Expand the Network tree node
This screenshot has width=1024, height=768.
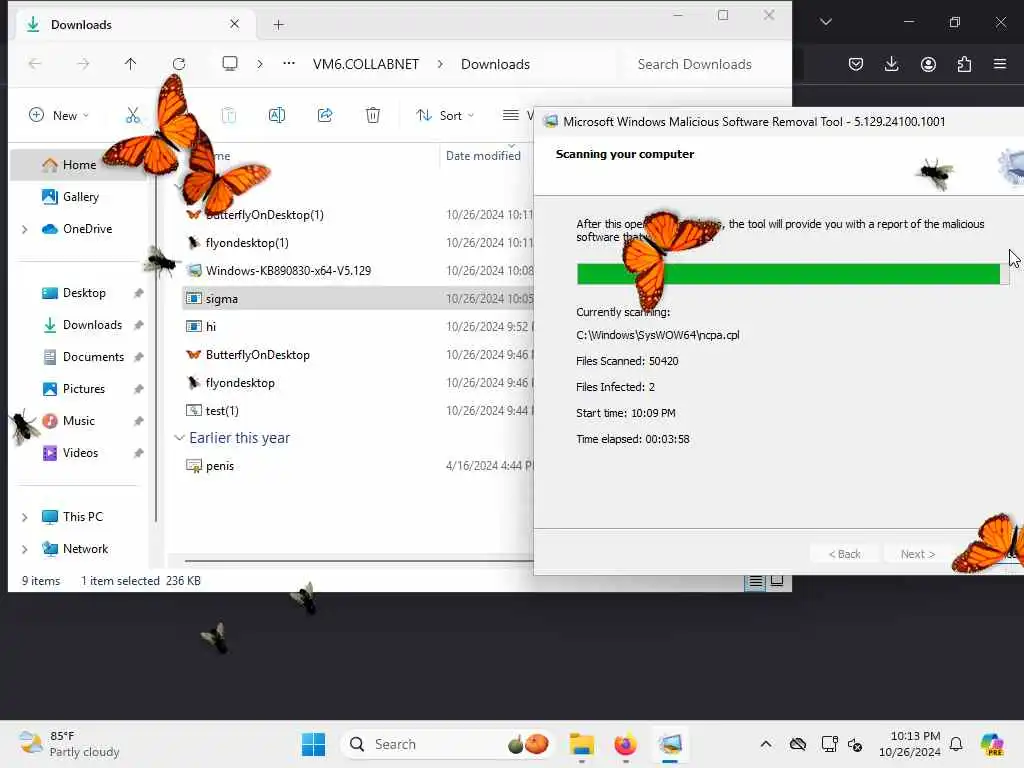click(25, 549)
